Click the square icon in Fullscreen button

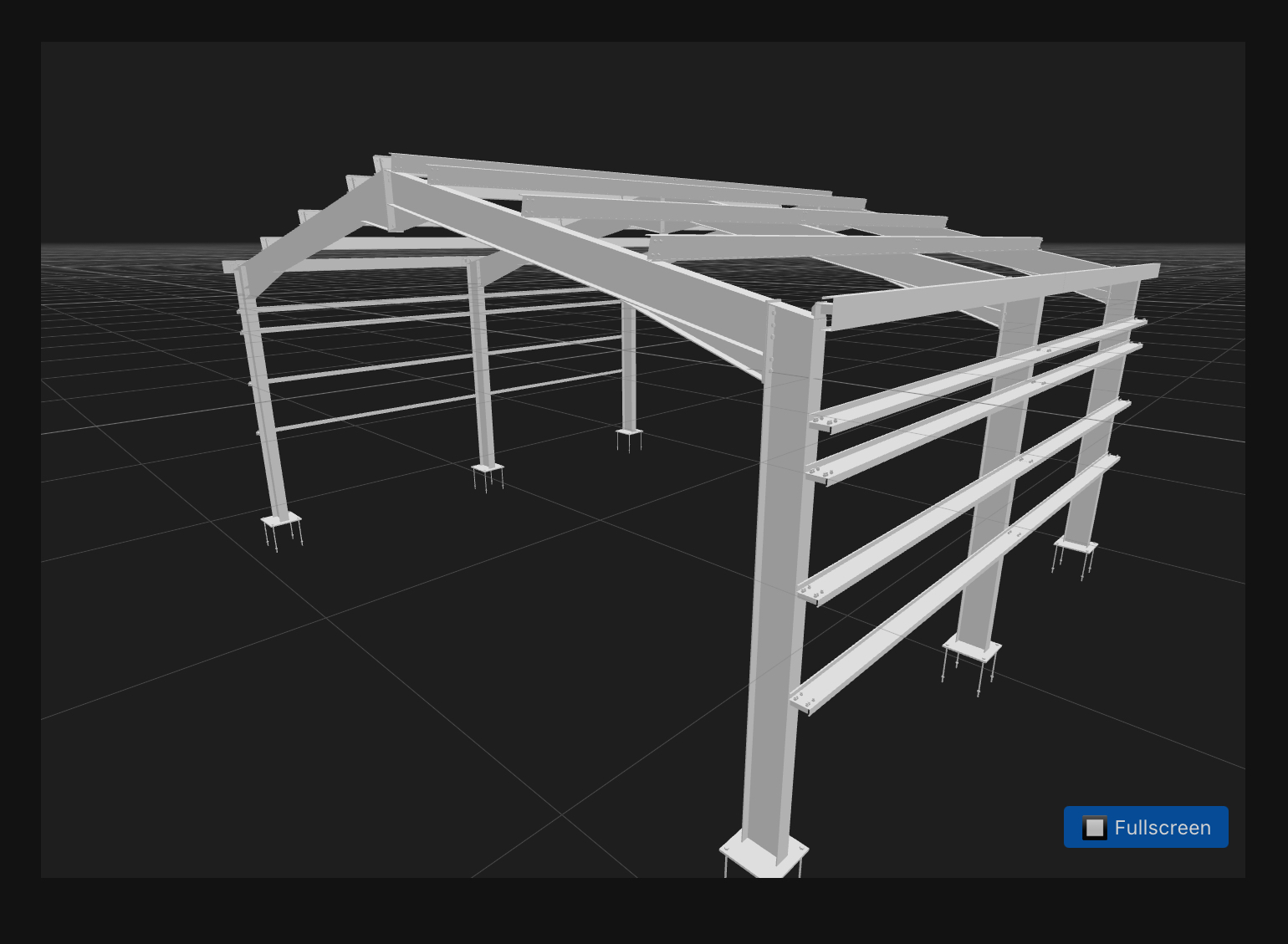click(x=1094, y=827)
